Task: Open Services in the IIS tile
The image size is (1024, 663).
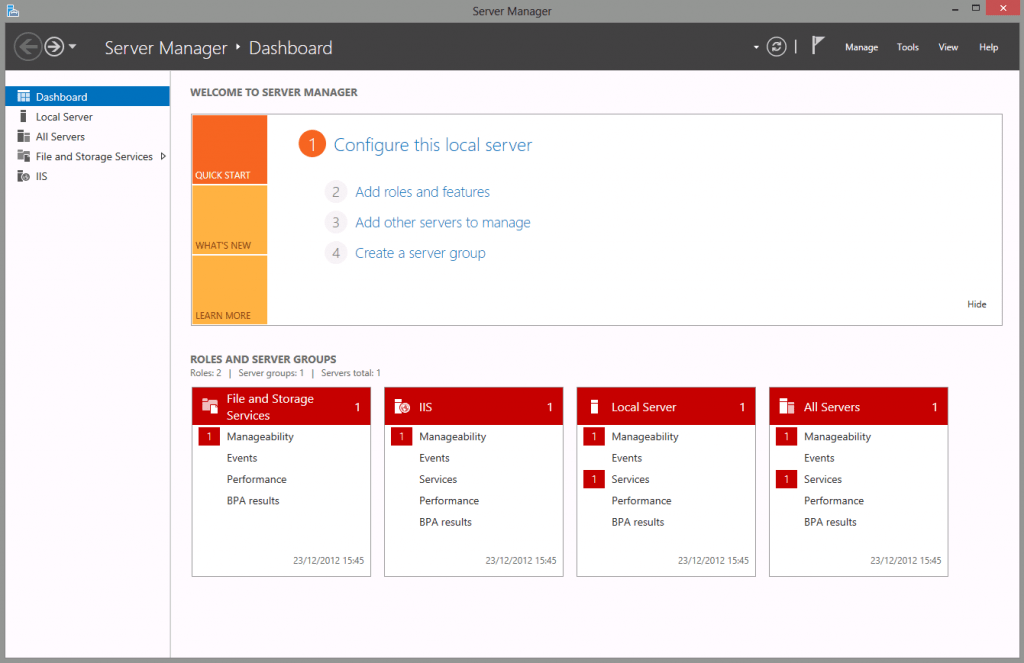Action: pyautogui.click(x=438, y=479)
